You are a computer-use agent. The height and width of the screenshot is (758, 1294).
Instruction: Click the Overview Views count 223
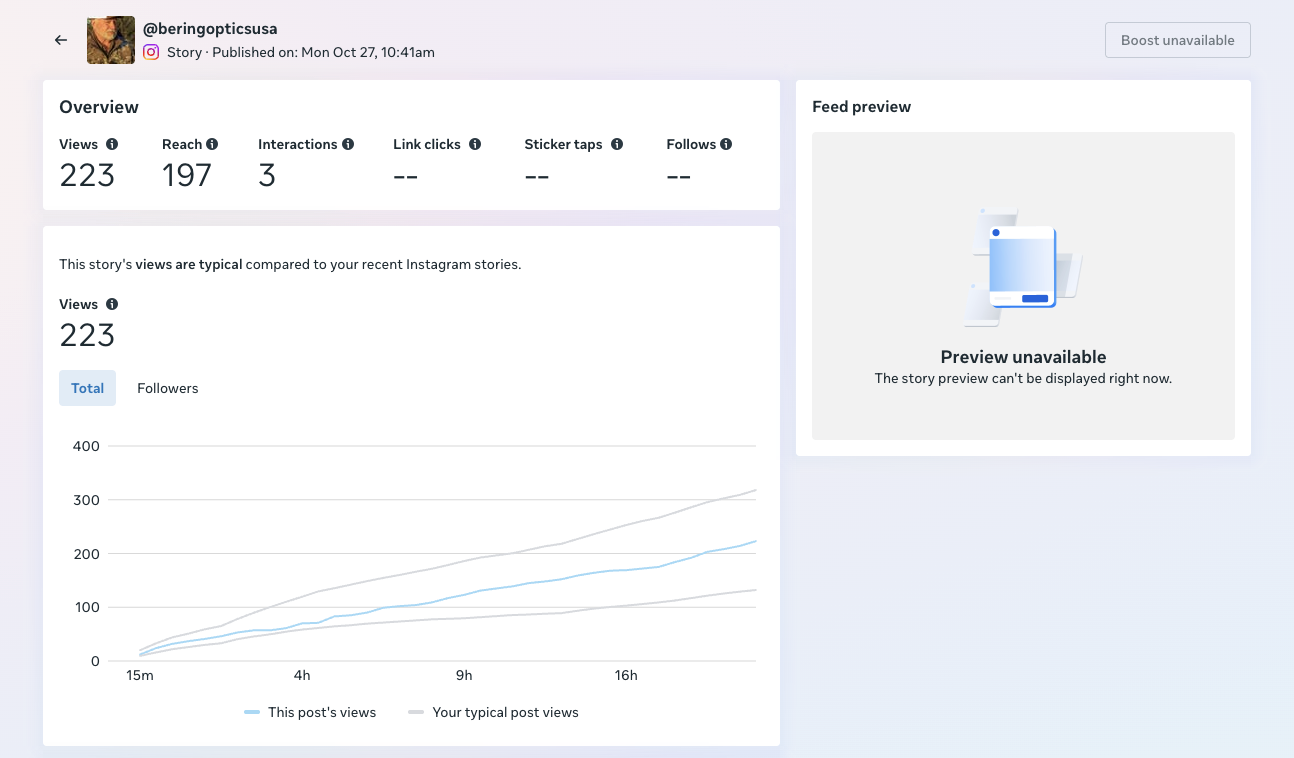click(87, 175)
